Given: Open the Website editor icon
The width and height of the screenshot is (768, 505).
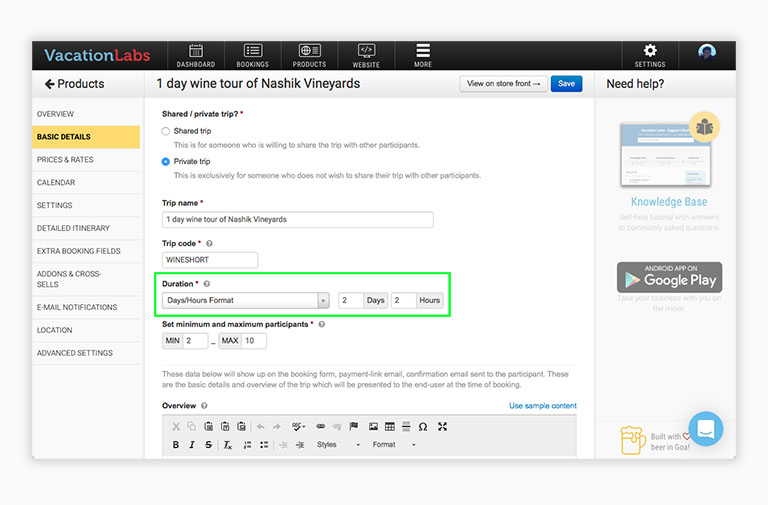Looking at the screenshot, I should [366, 55].
